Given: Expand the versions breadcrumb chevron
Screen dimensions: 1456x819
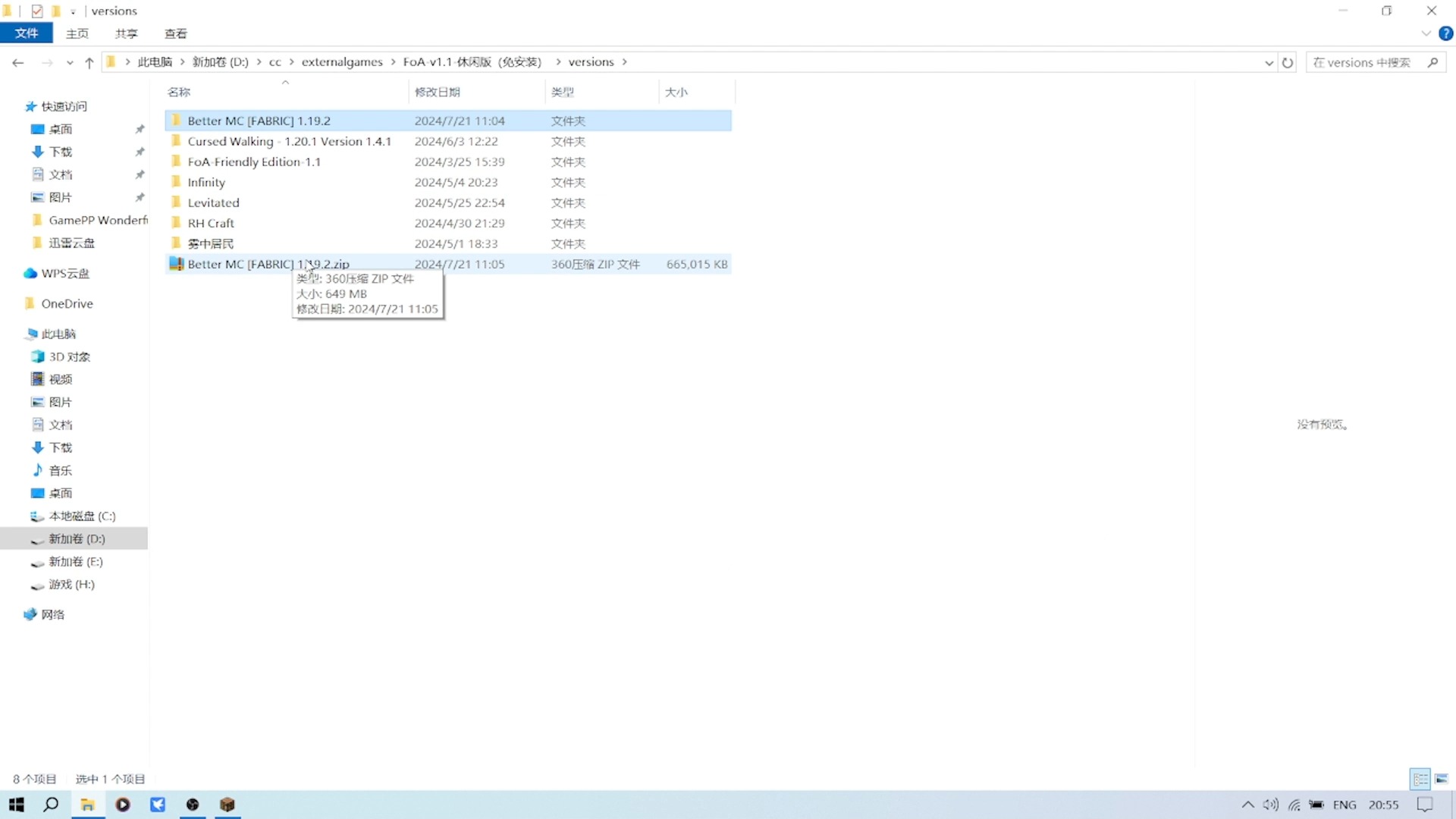Looking at the screenshot, I should [625, 62].
